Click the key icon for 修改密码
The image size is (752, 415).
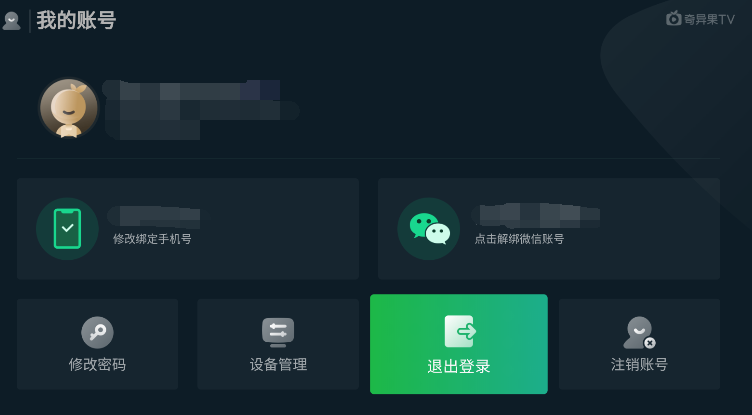point(97,332)
